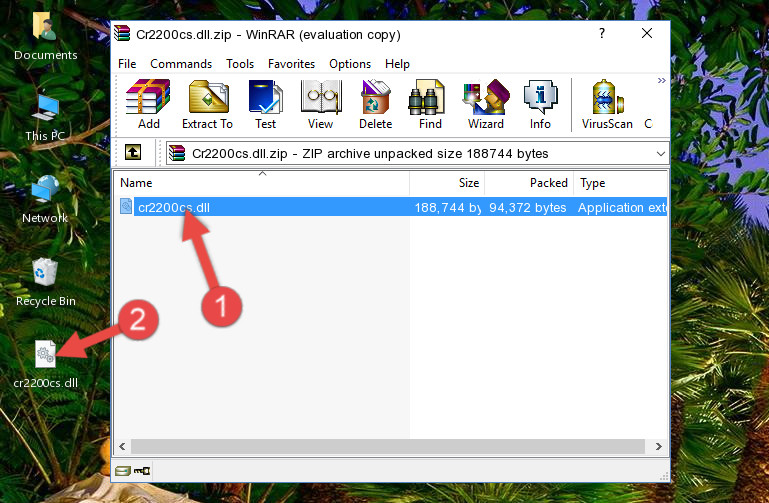Select the Documents desktop icon
This screenshot has width=769, height=503.
point(46,36)
